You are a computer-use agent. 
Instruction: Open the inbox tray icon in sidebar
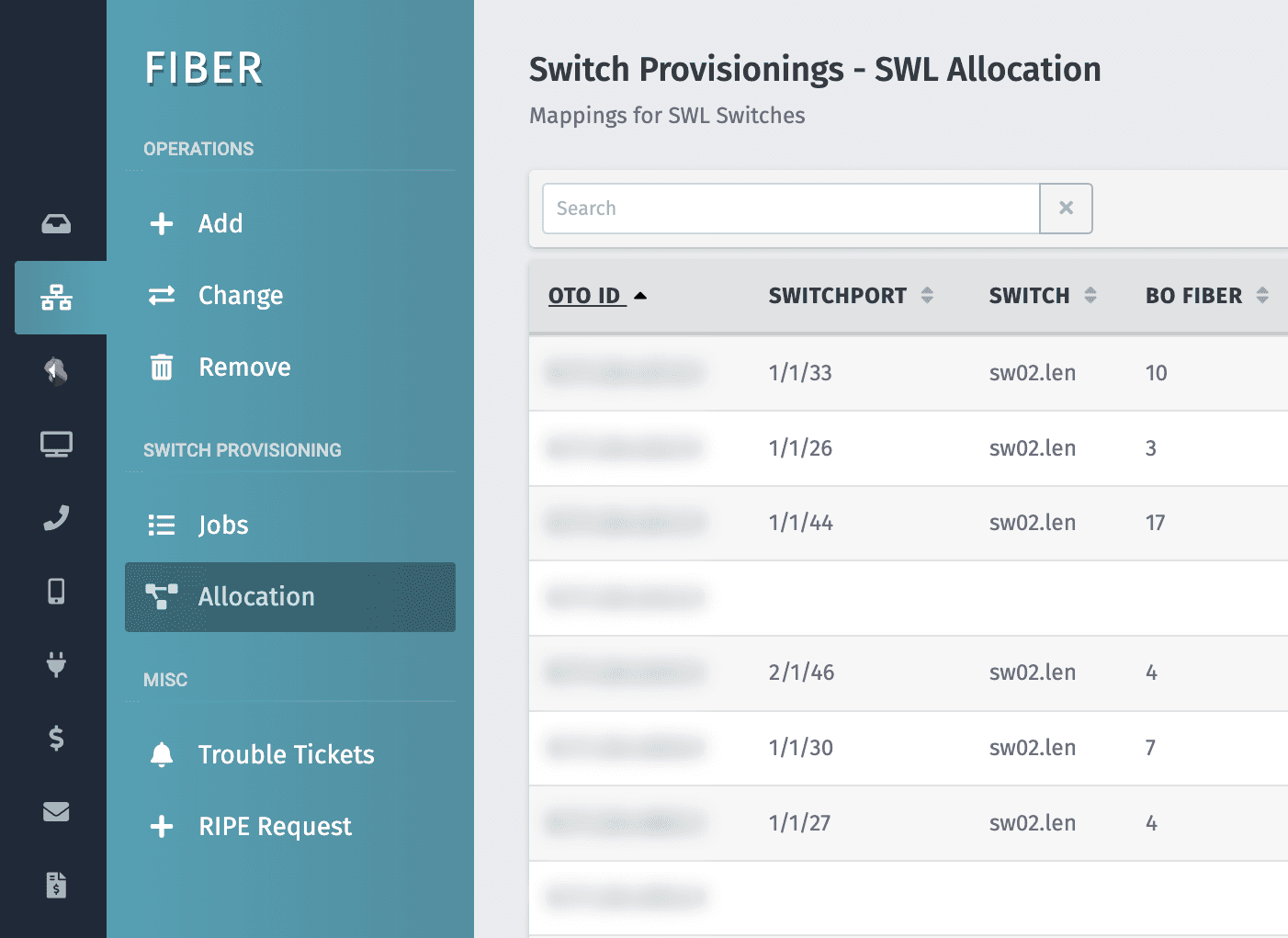click(x=56, y=223)
